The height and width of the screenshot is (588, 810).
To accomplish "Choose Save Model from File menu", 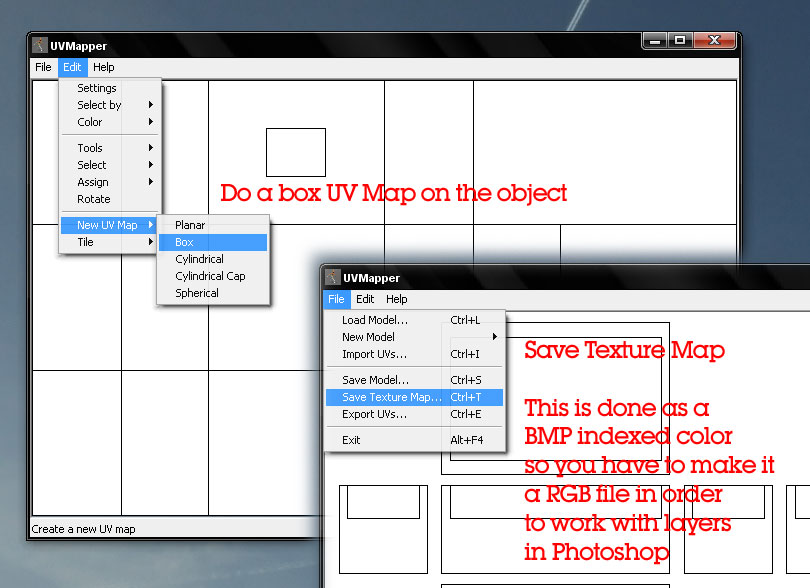I will (414, 380).
